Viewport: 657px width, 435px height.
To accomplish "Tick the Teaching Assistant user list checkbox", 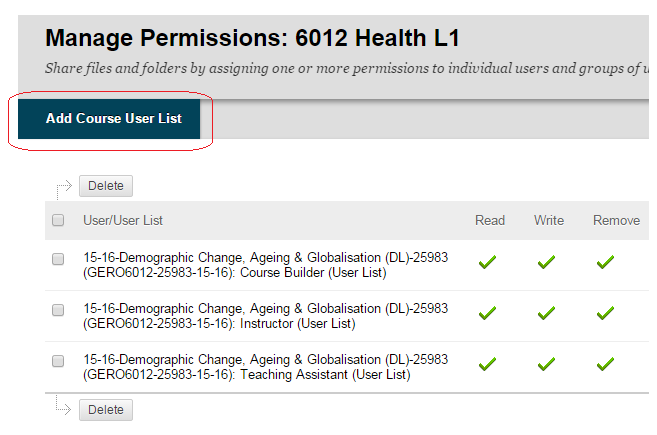I will pos(58,361).
